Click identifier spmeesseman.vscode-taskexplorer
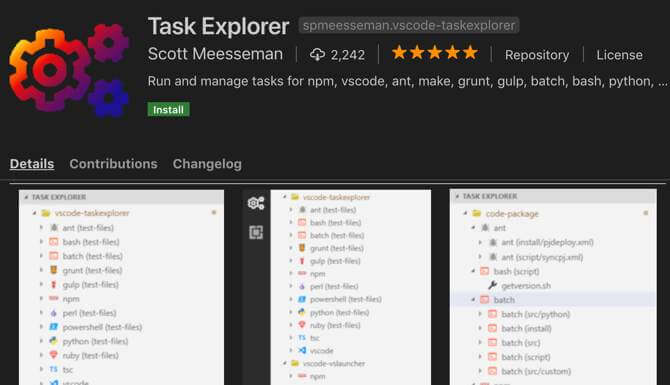 pos(409,26)
